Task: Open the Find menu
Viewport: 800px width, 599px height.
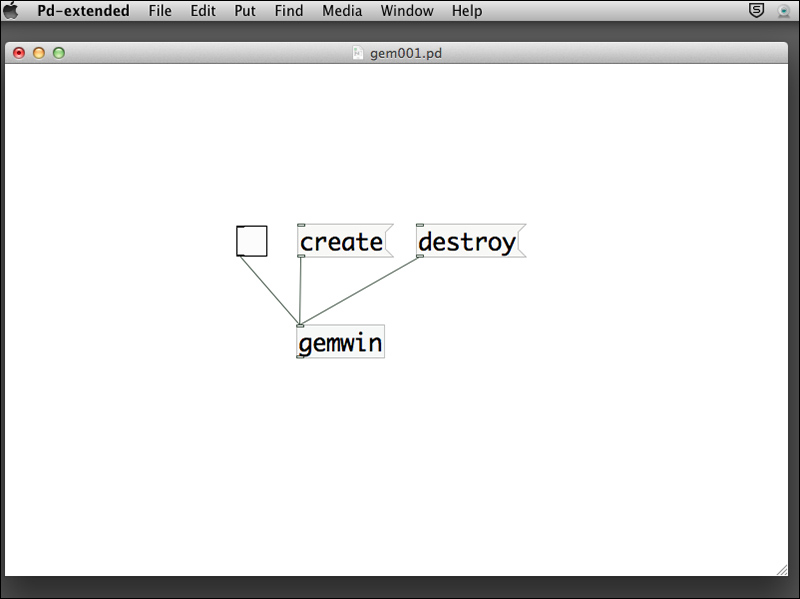Action: click(289, 11)
